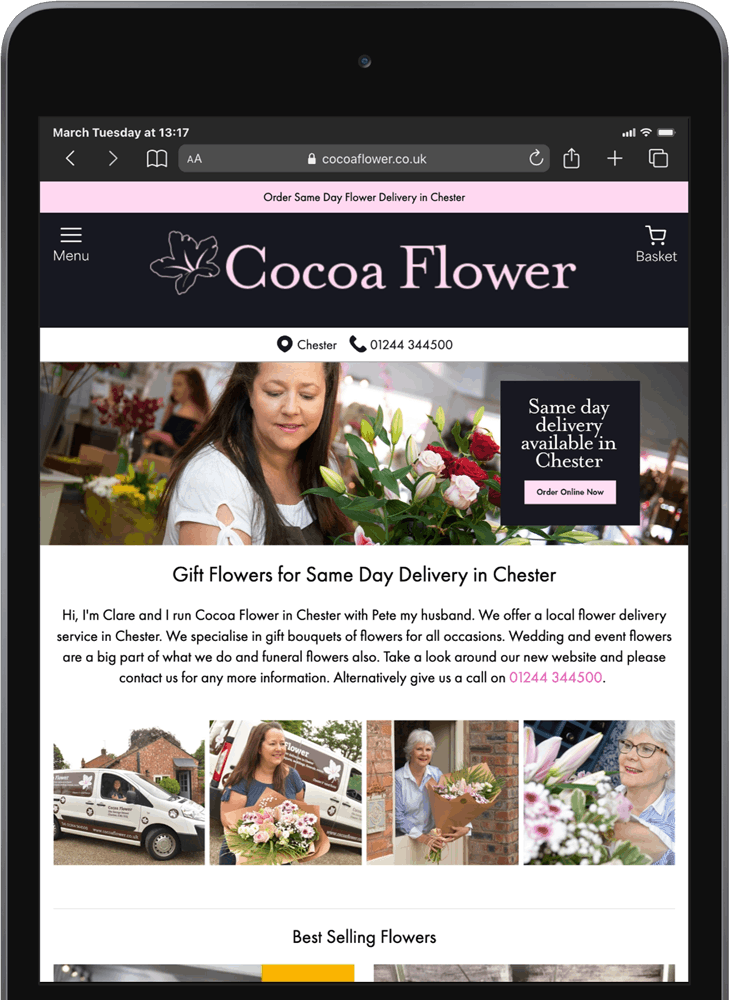This screenshot has width=729, height=1000.
Task: Open the delivery van photo thumbnail
Action: click(x=129, y=793)
